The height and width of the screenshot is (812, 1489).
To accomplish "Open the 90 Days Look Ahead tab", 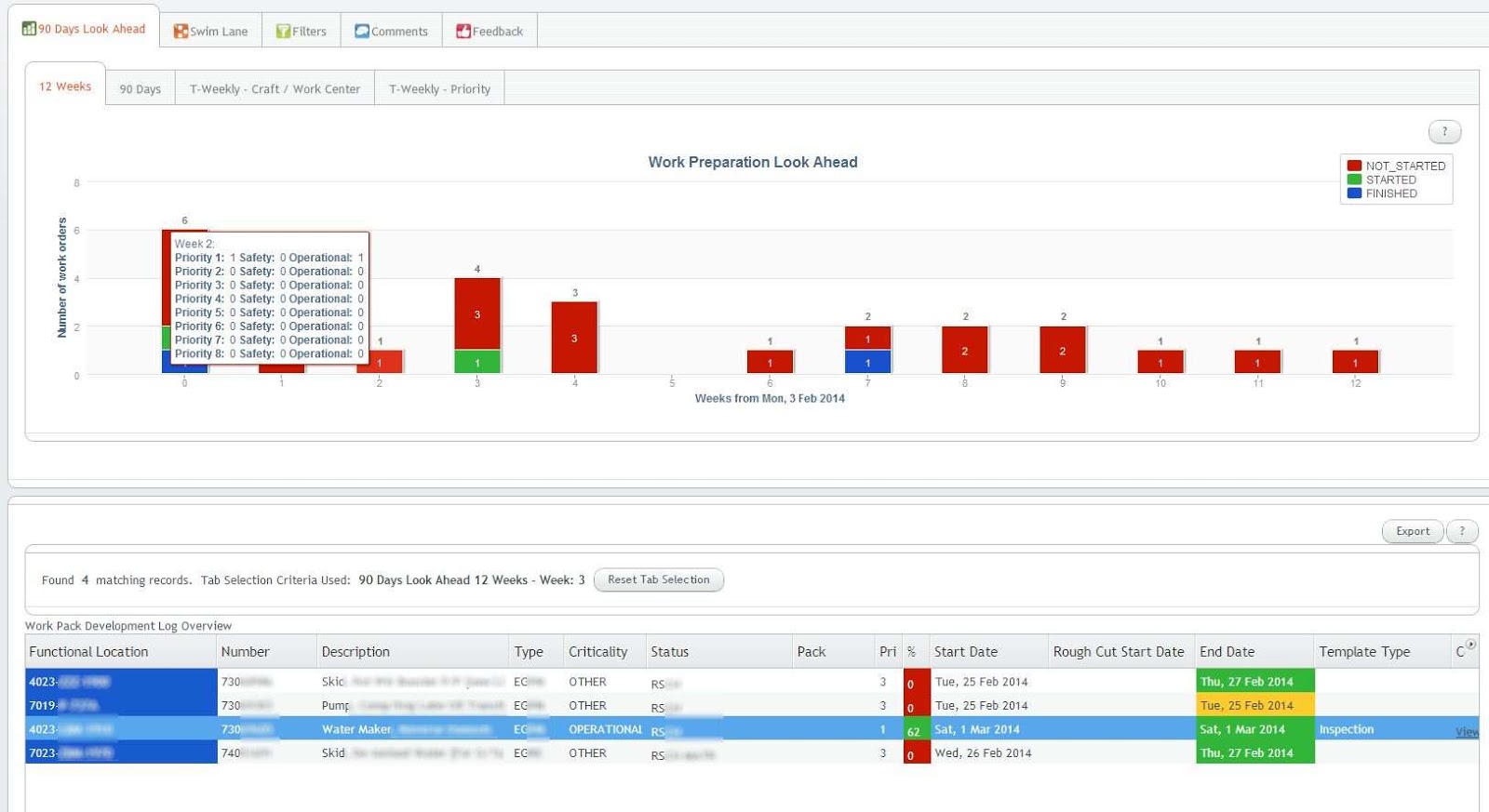I will tap(85, 29).
